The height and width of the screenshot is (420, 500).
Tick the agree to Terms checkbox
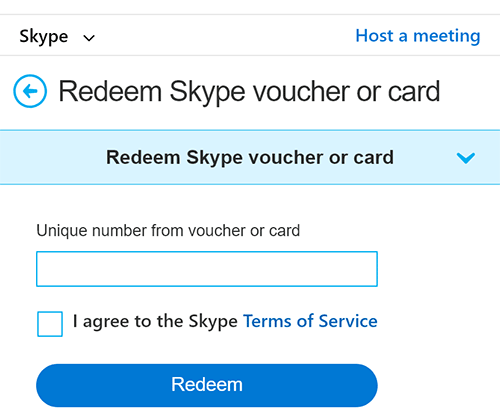[x=50, y=324]
